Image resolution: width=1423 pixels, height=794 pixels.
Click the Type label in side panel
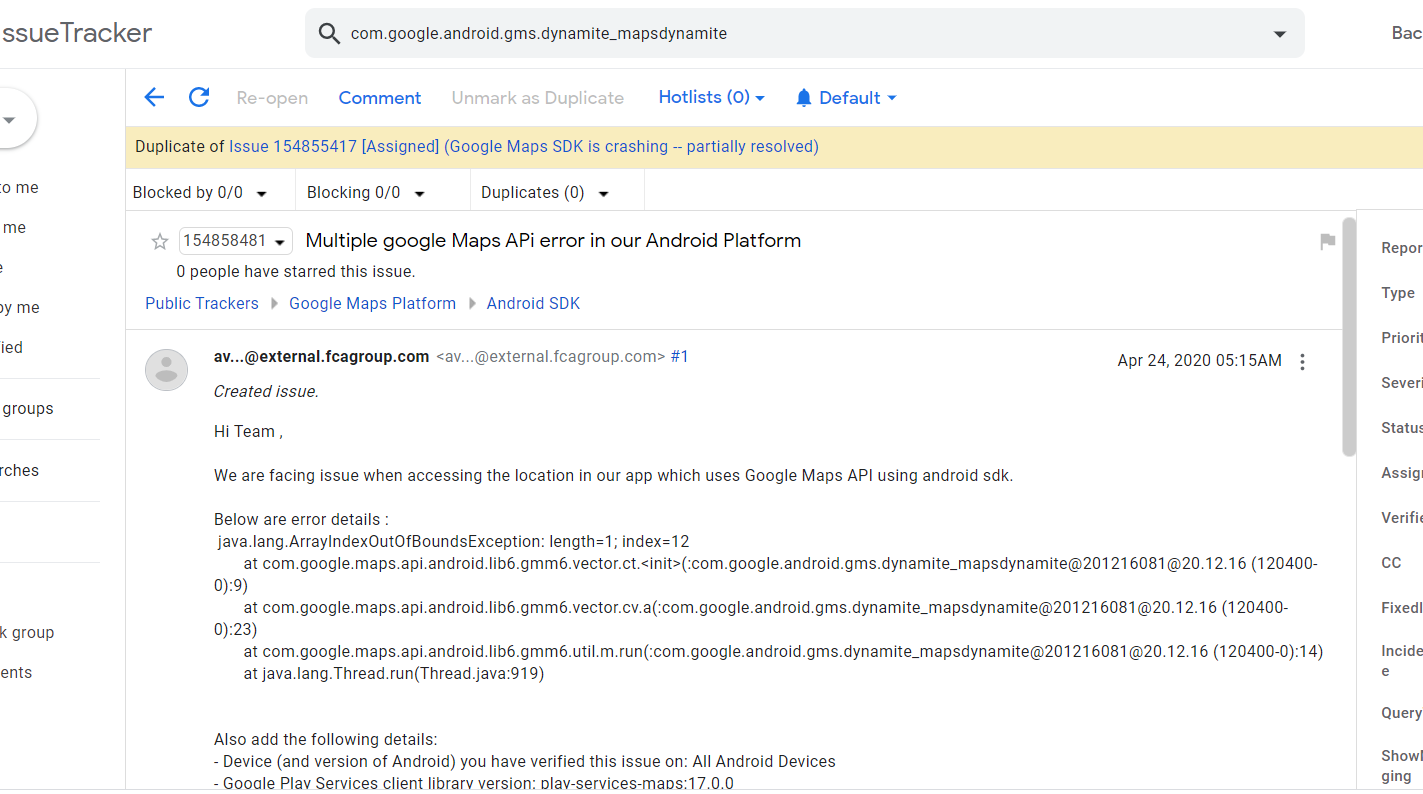click(x=1398, y=293)
